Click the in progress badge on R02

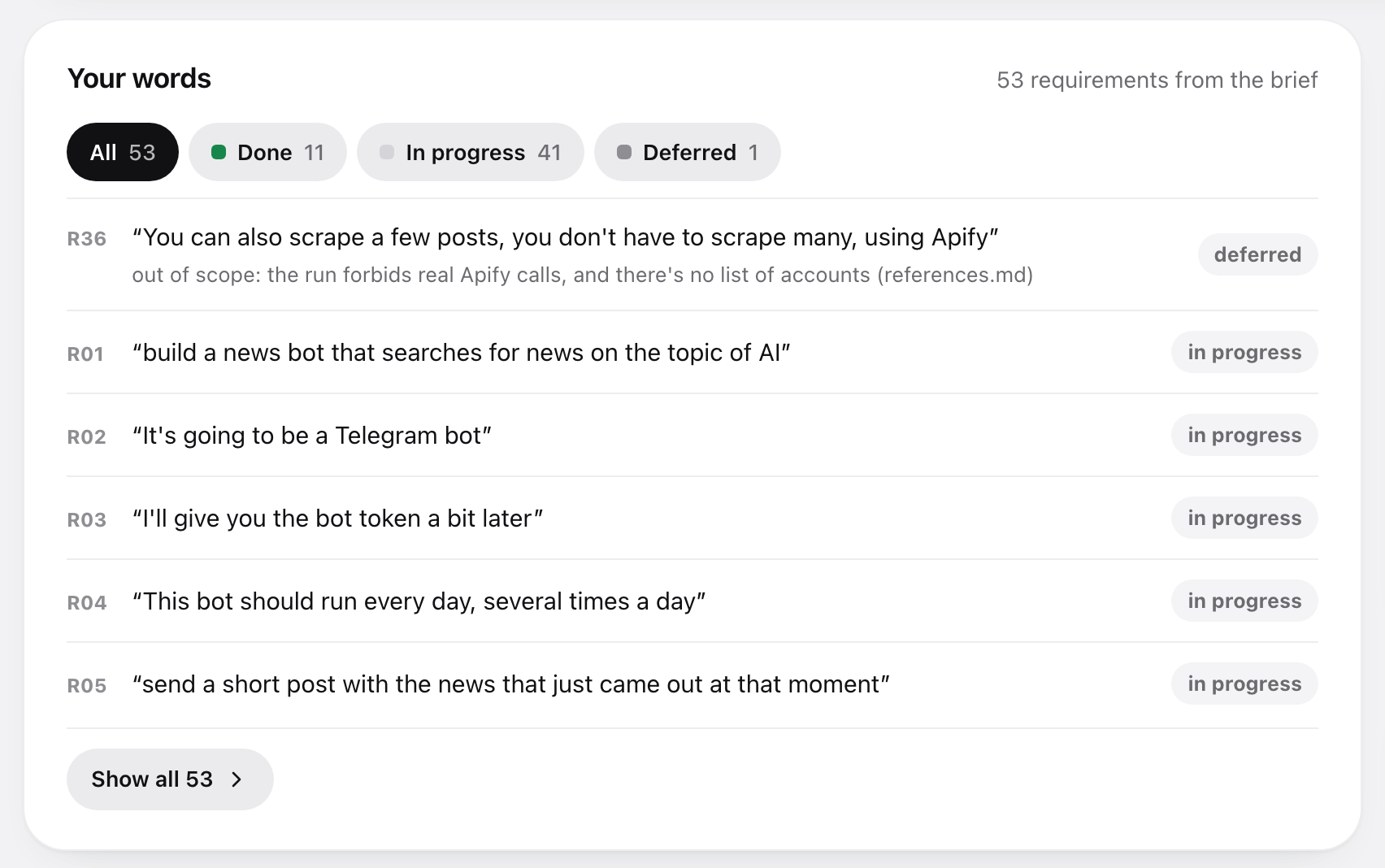(x=1244, y=435)
